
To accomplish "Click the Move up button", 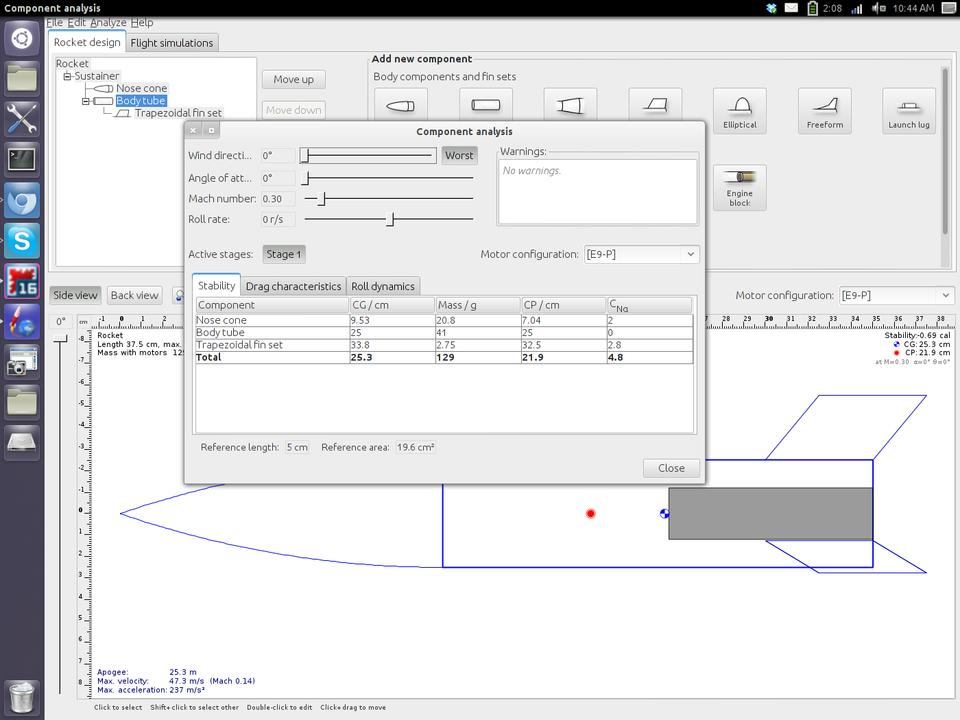I will point(293,79).
